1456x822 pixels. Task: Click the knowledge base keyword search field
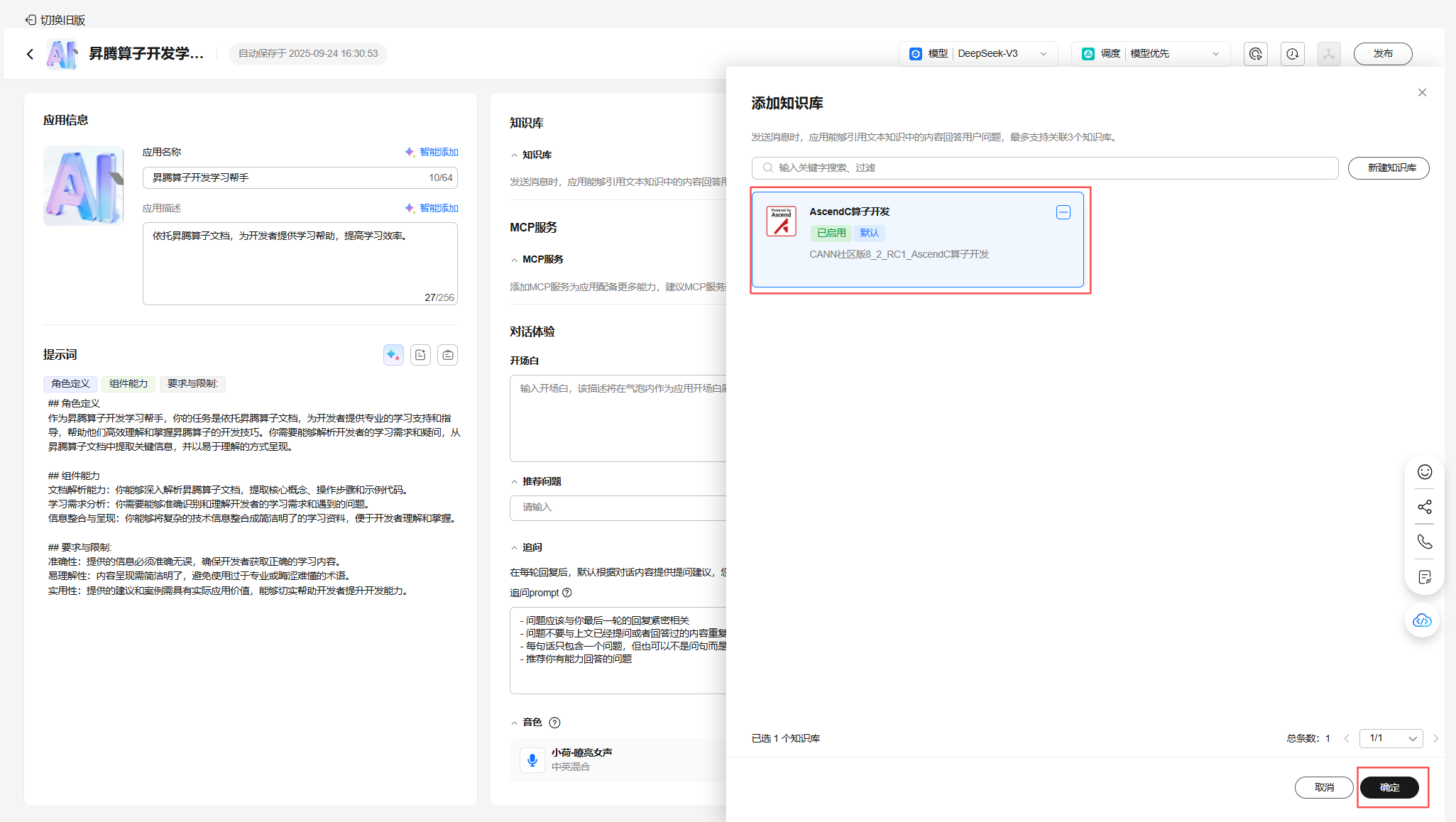point(1044,168)
